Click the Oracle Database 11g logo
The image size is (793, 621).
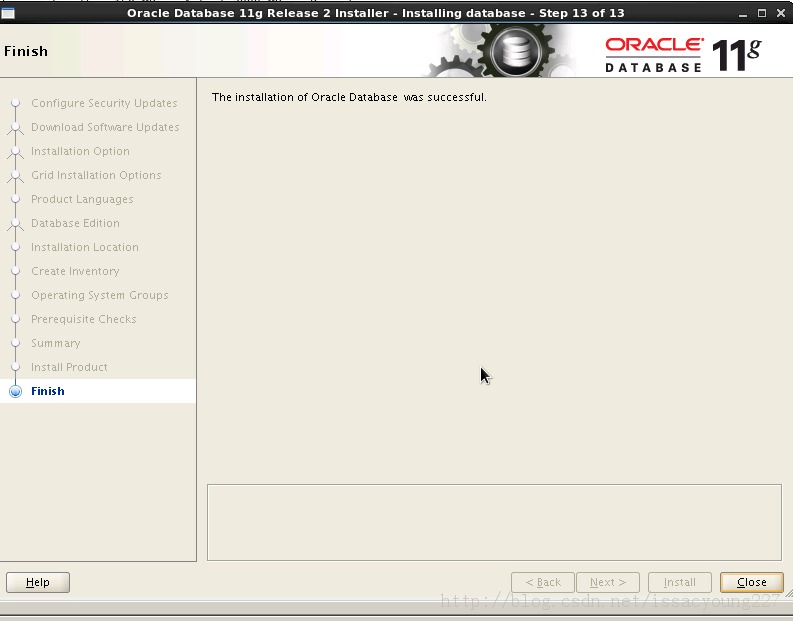coord(683,55)
